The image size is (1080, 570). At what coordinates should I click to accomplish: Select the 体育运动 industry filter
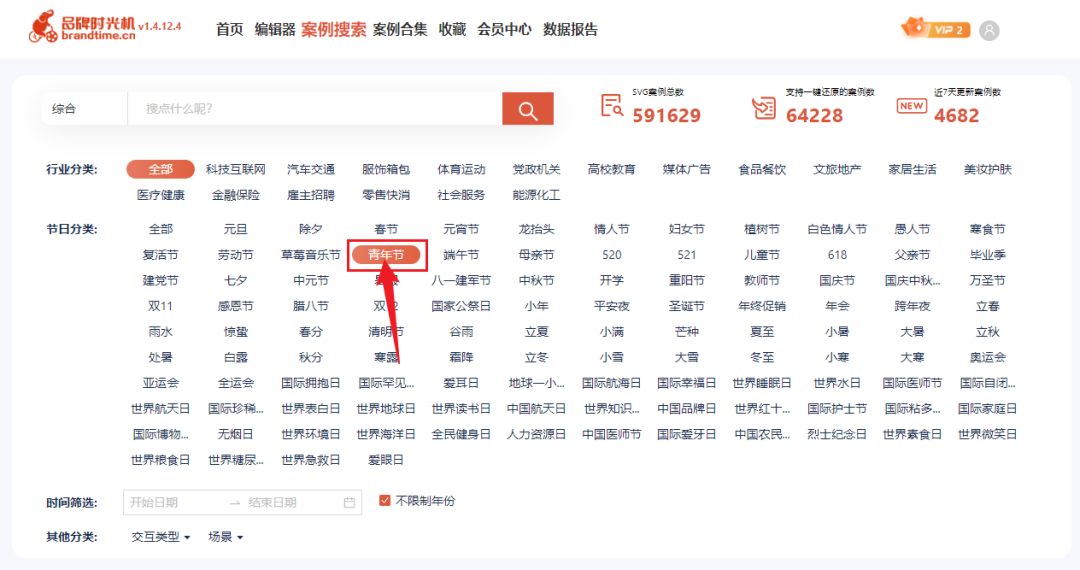[x=461, y=169]
